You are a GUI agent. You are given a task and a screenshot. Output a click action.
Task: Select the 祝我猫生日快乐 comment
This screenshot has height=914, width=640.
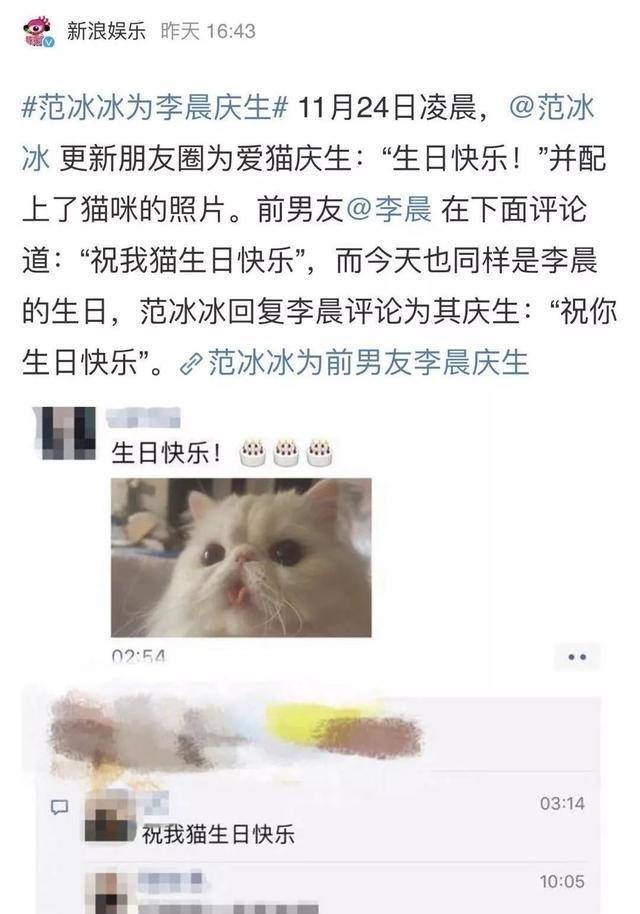coord(219,834)
